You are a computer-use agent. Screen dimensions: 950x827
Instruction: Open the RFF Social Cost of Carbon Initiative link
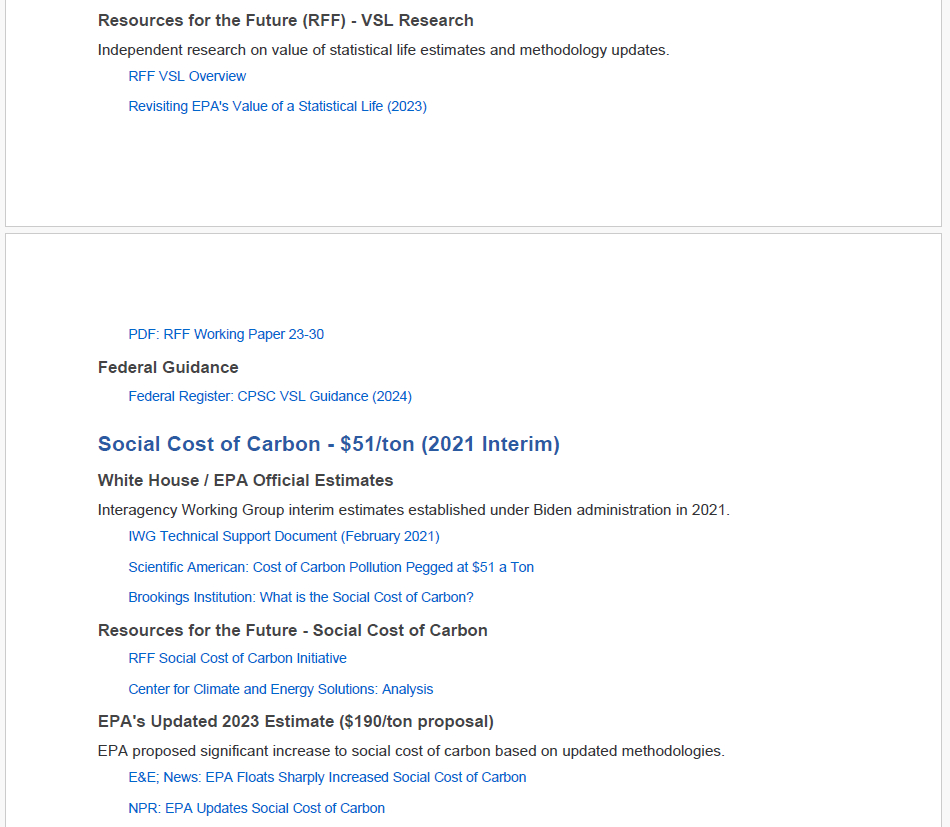(238, 658)
